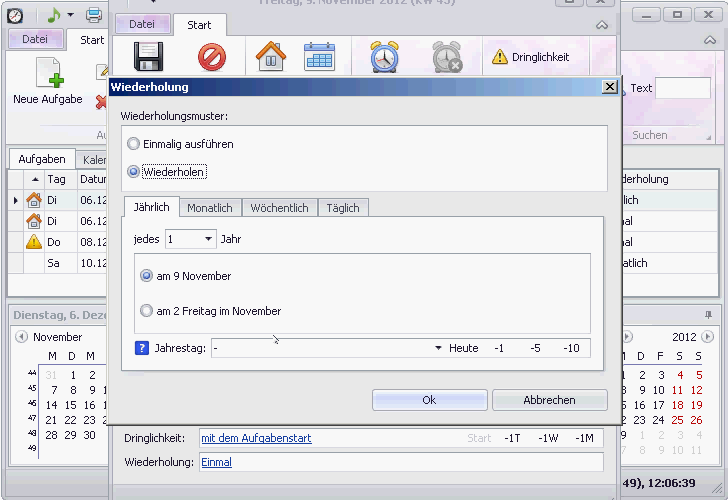This screenshot has width=728, height=500.
Task: Open the Datei tab in the task editor
Action: pyautogui.click(x=142, y=24)
